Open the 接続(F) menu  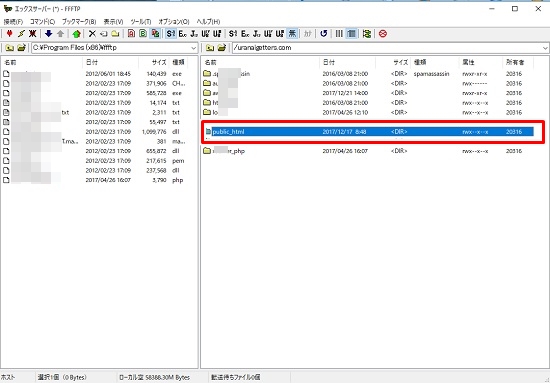pyautogui.click(x=13, y=22)
